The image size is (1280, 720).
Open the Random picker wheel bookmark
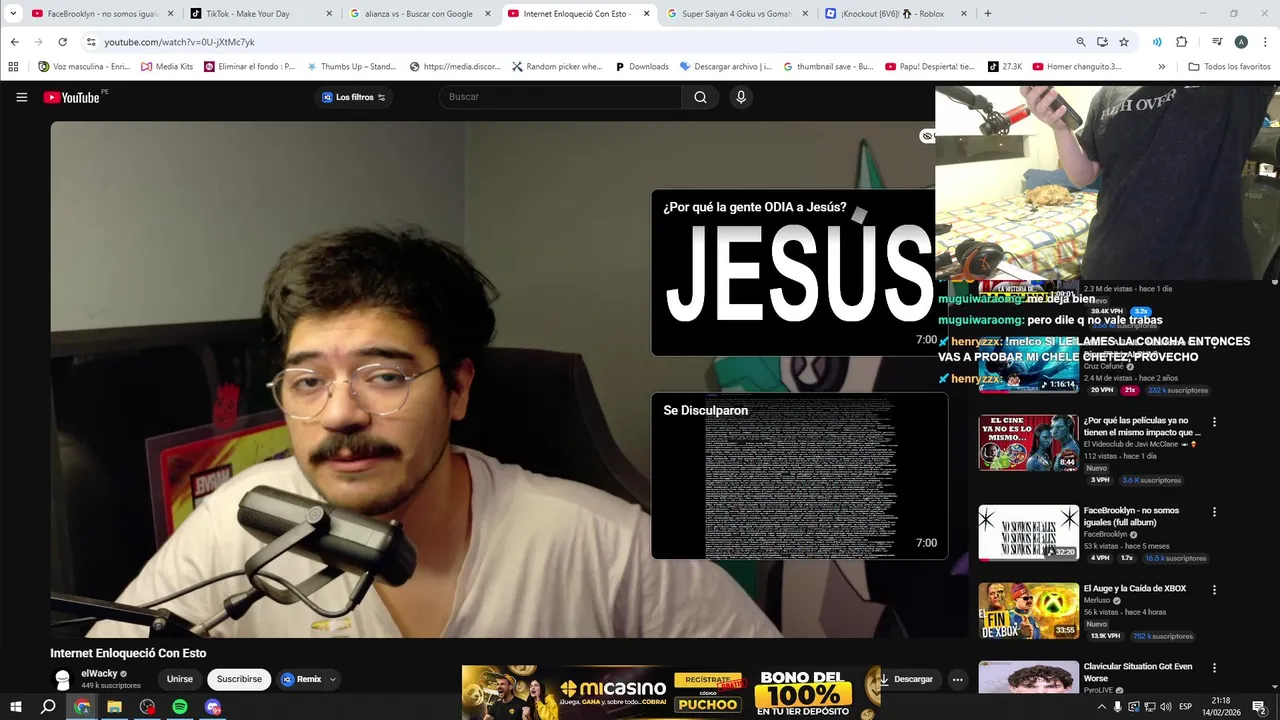(557, 67)
